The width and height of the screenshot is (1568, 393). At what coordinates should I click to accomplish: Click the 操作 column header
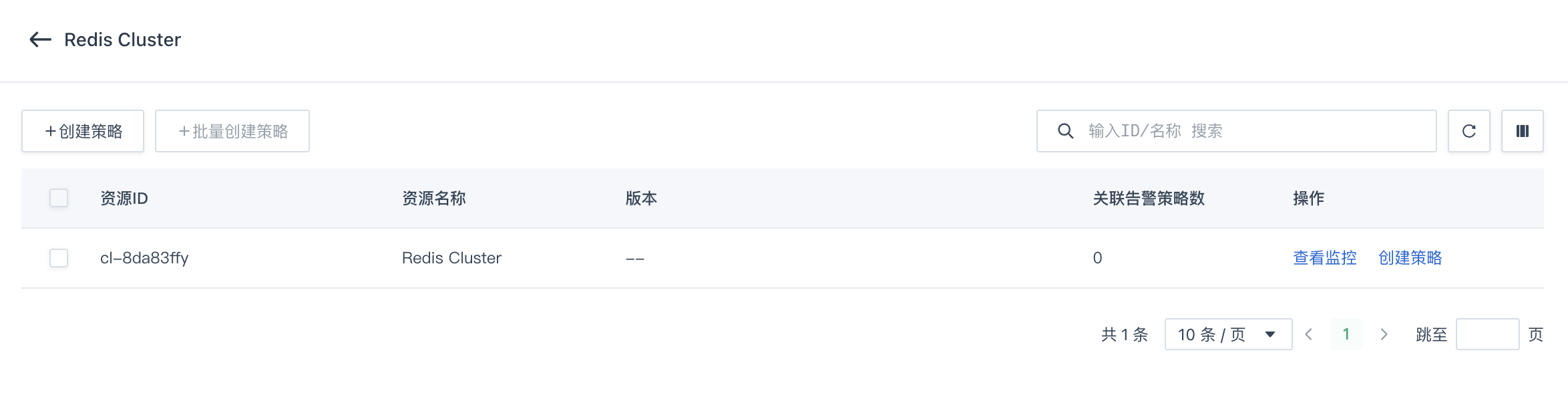point(1308,198)
